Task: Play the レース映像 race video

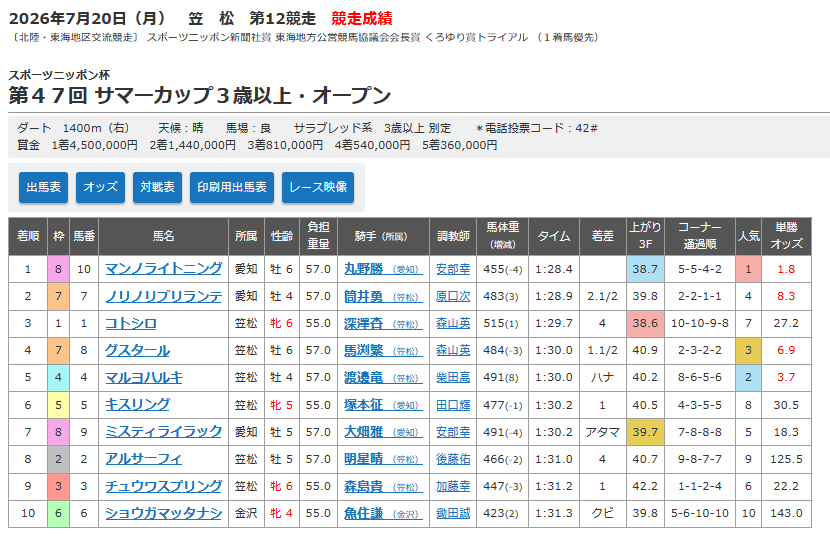Action: tap(318, 187)
